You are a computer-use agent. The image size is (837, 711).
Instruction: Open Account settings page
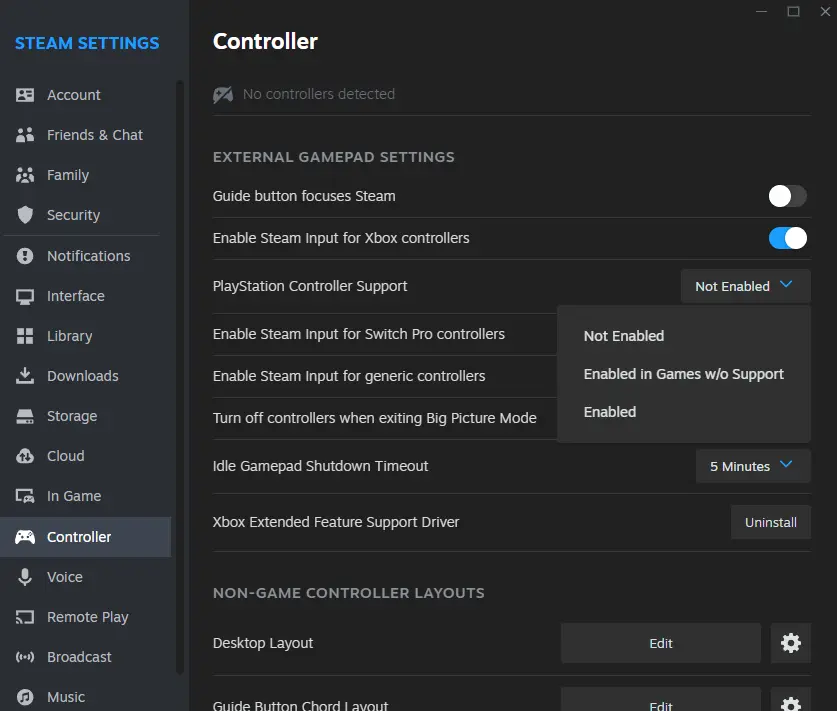pos(85,95)
